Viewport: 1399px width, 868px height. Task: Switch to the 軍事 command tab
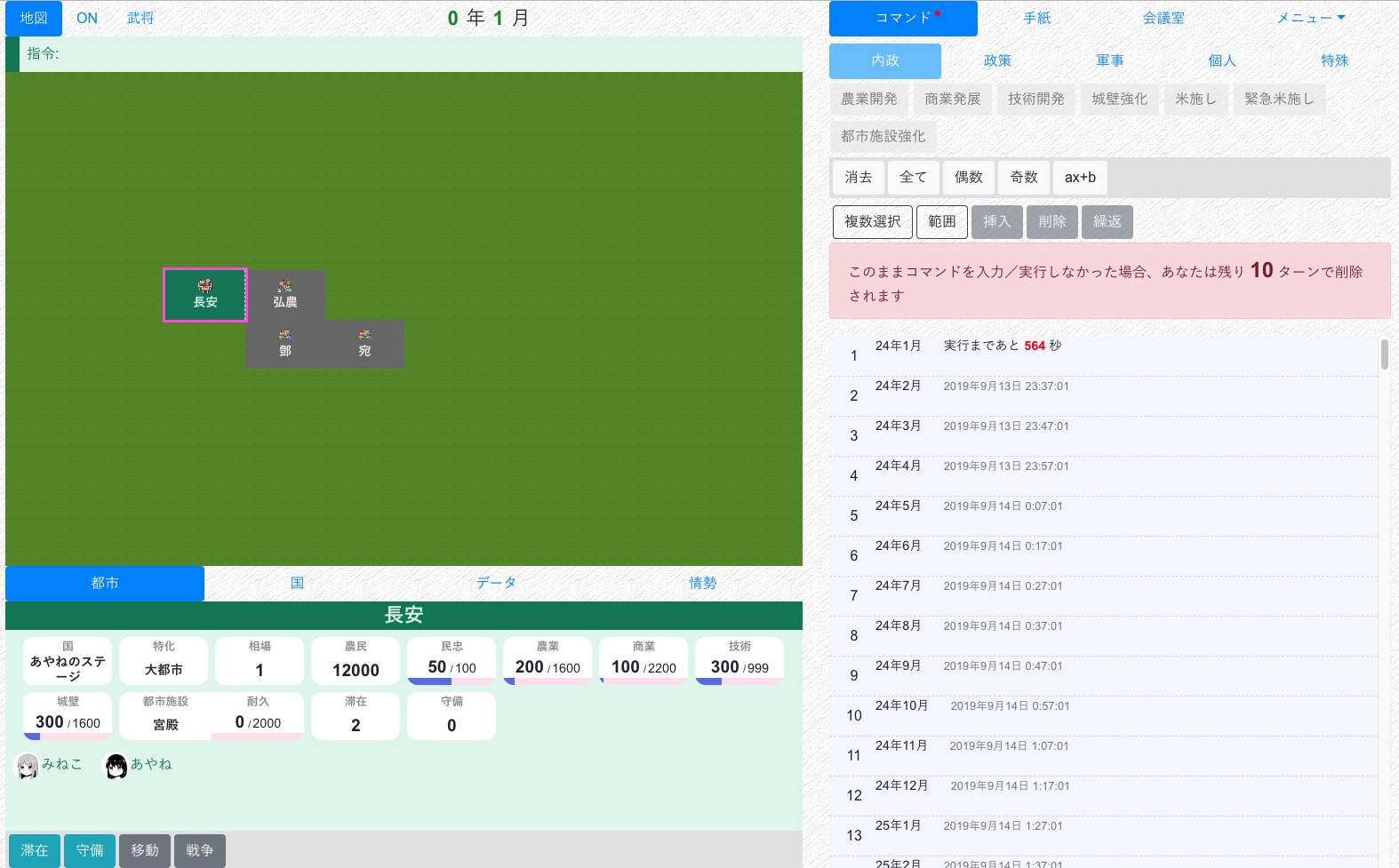[1109, 60]
